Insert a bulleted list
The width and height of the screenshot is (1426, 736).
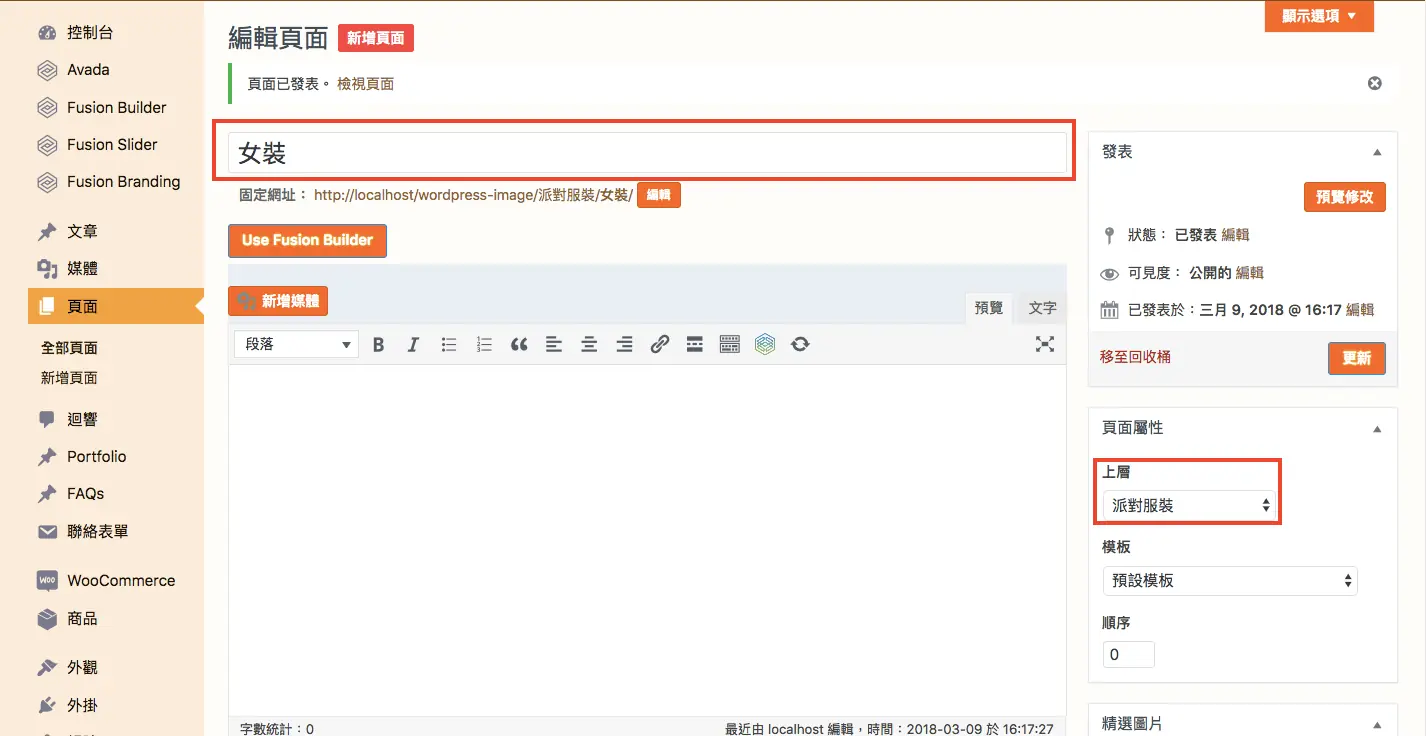tap(449, 344)
